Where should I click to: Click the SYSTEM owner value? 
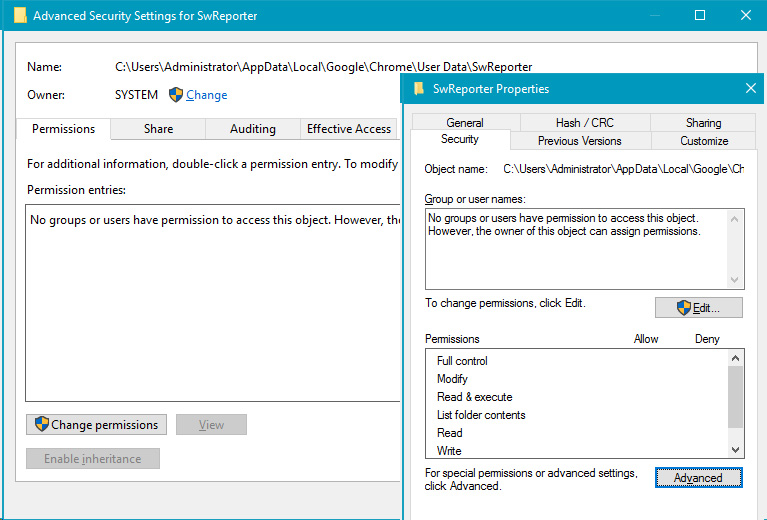pyautogui.click(x=136, y=94)
